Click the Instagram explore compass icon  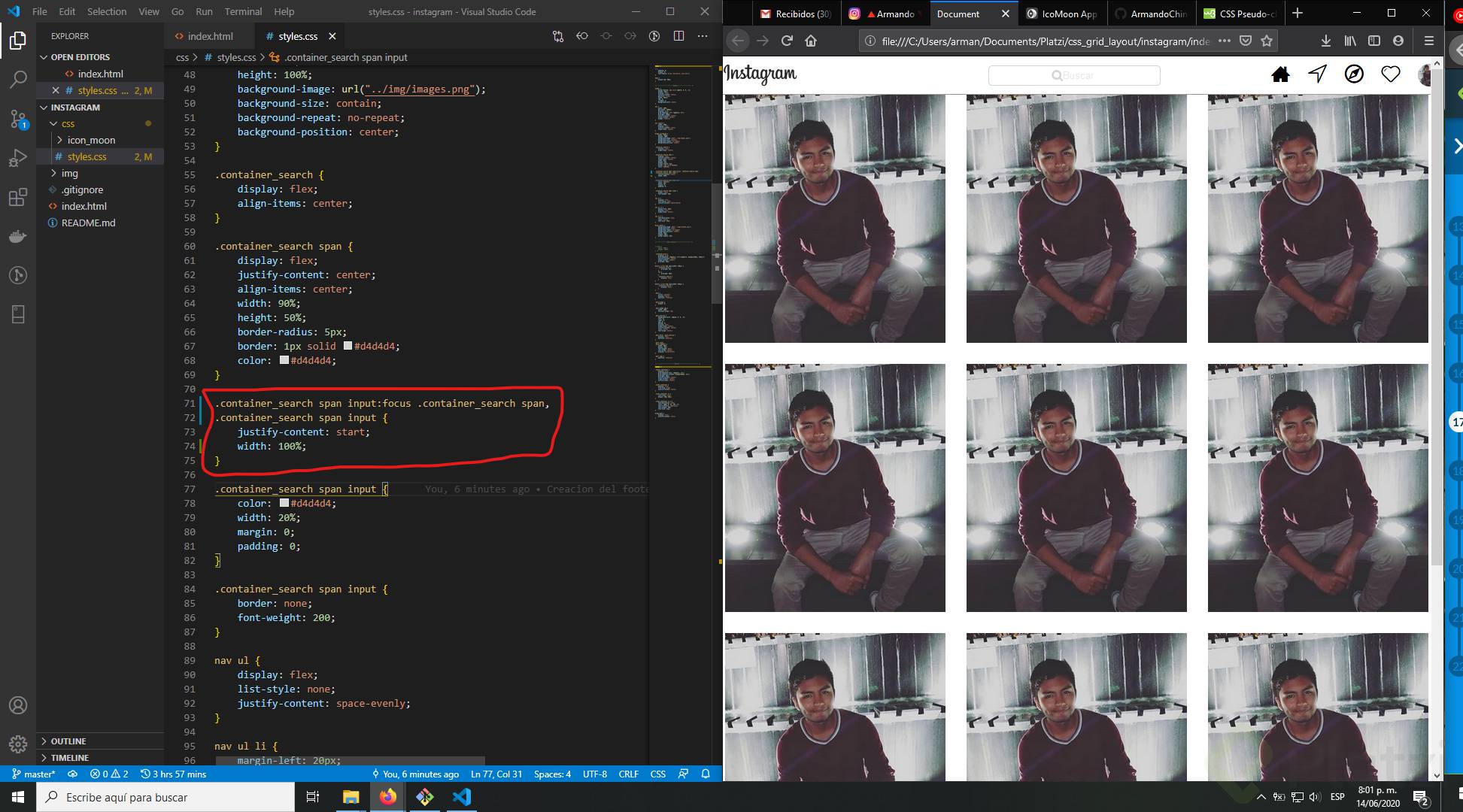click(x=1354, y=74)
